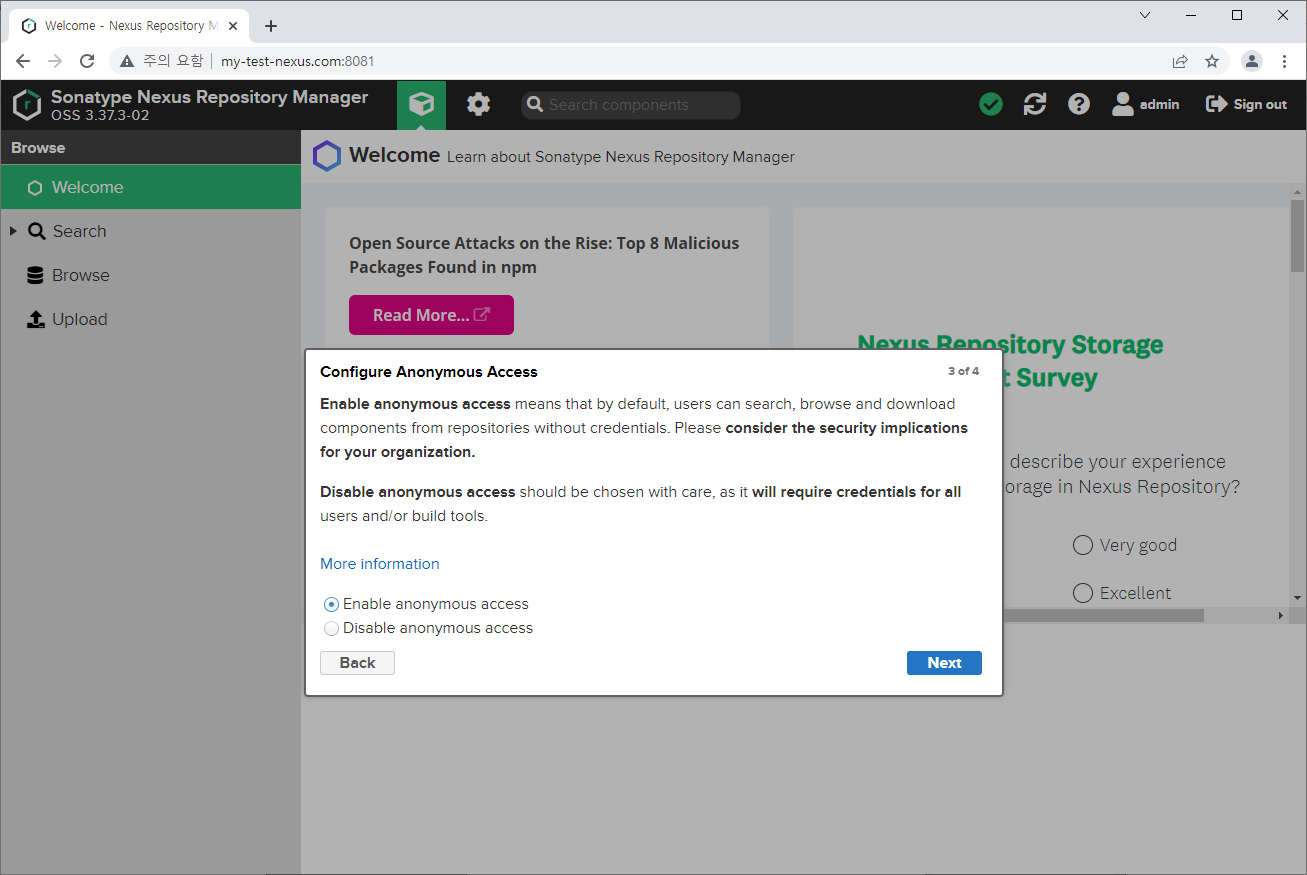Click 'Open Source Attacks on the Rise' headline

(x=544, y=255)
